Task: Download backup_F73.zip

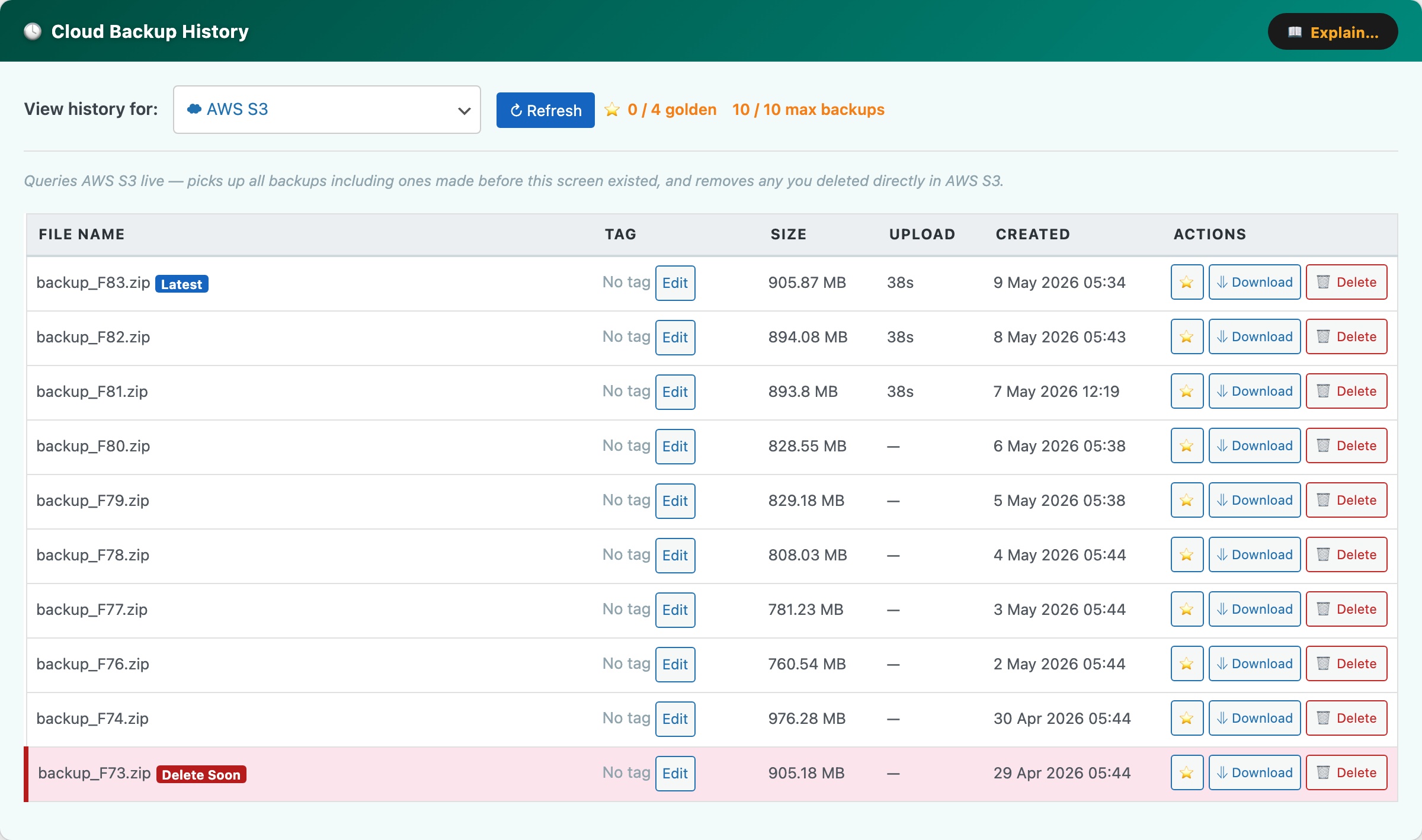Action: click(x=1254, y=773)
